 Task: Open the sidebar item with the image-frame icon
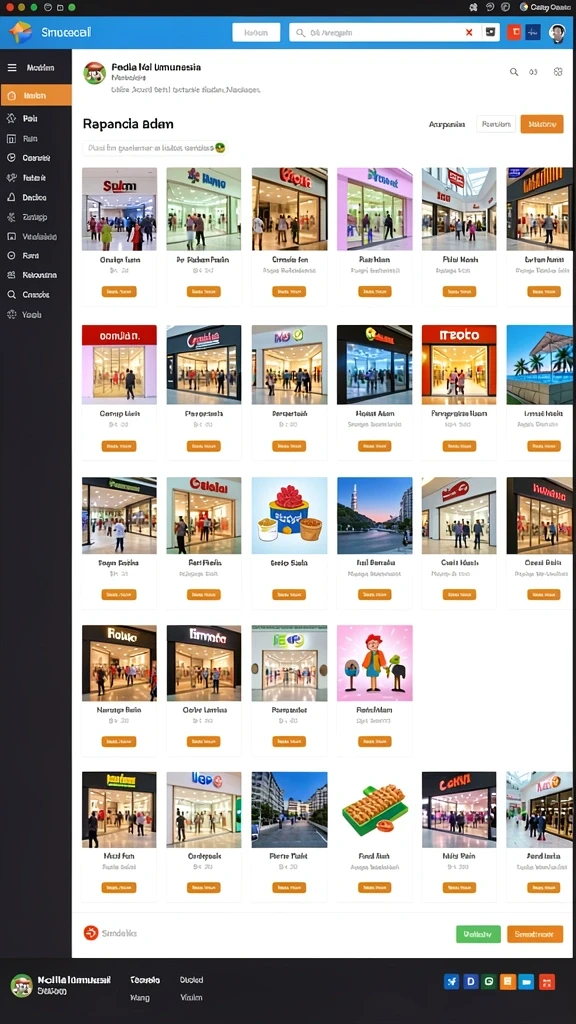31,236
